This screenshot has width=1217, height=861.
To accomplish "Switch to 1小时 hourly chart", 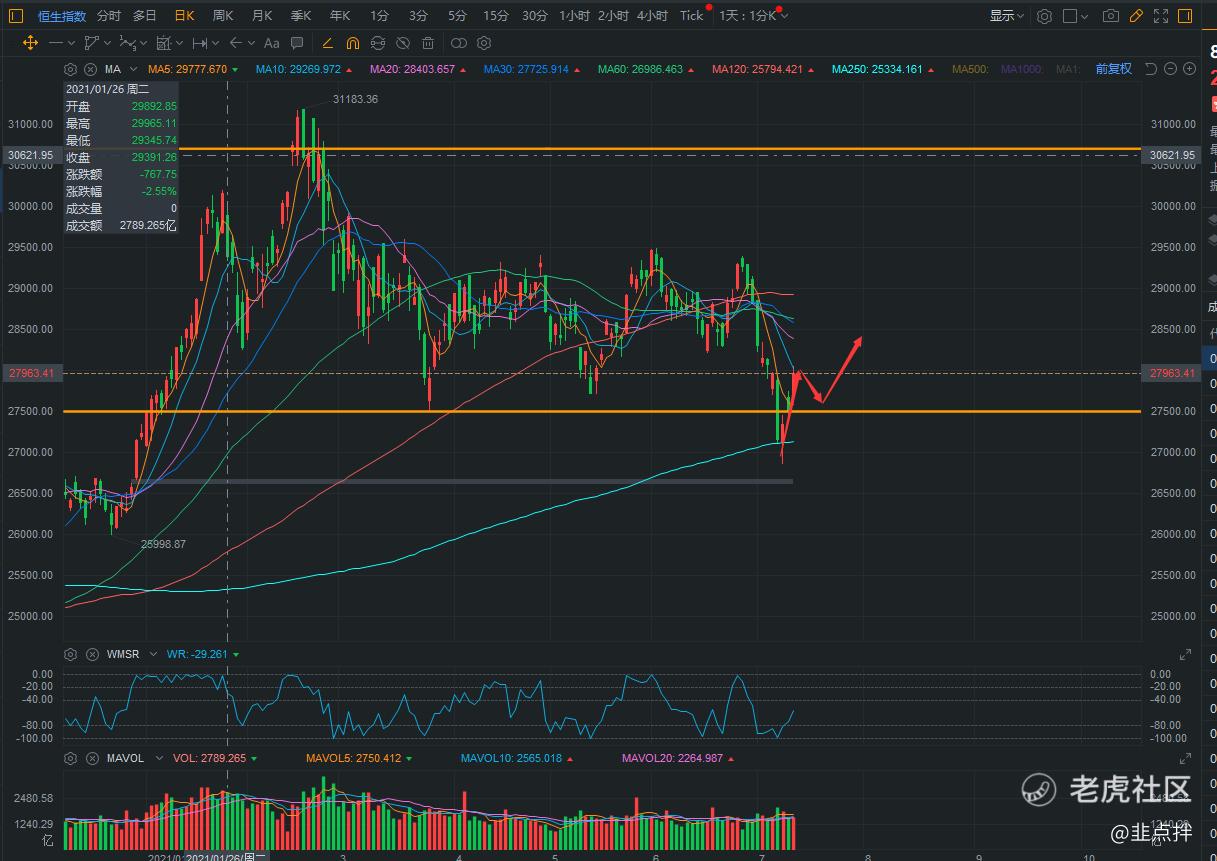I will (574, 16).
